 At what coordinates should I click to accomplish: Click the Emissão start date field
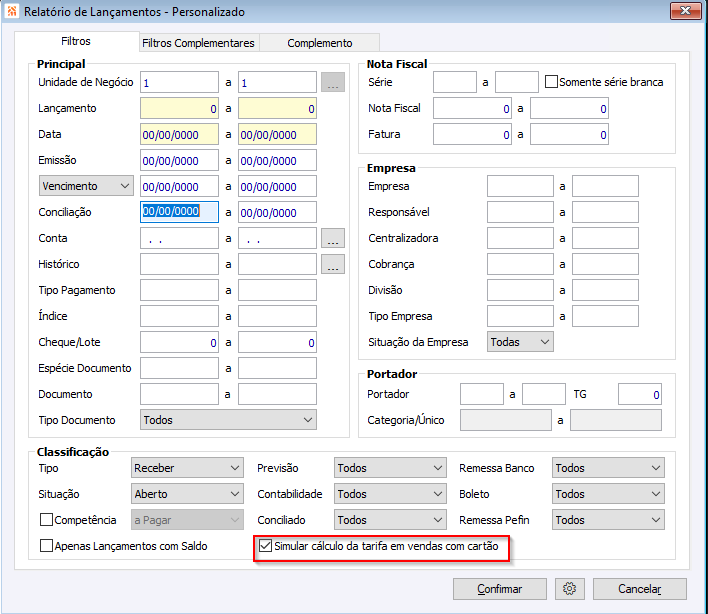tap(179, 160)
